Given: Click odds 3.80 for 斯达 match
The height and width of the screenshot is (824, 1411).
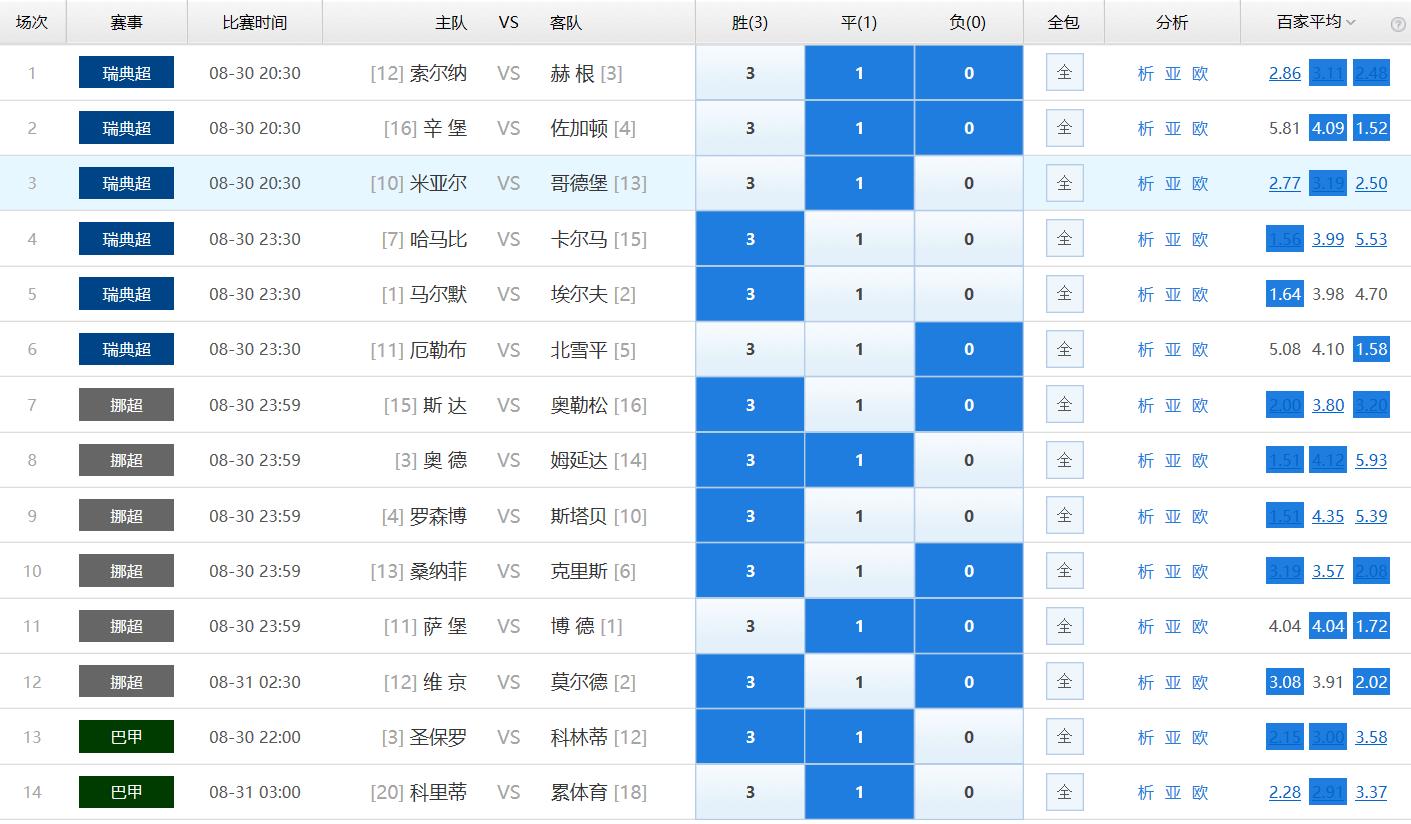Looking at the screenshot, I should (x=1328, y=405).
